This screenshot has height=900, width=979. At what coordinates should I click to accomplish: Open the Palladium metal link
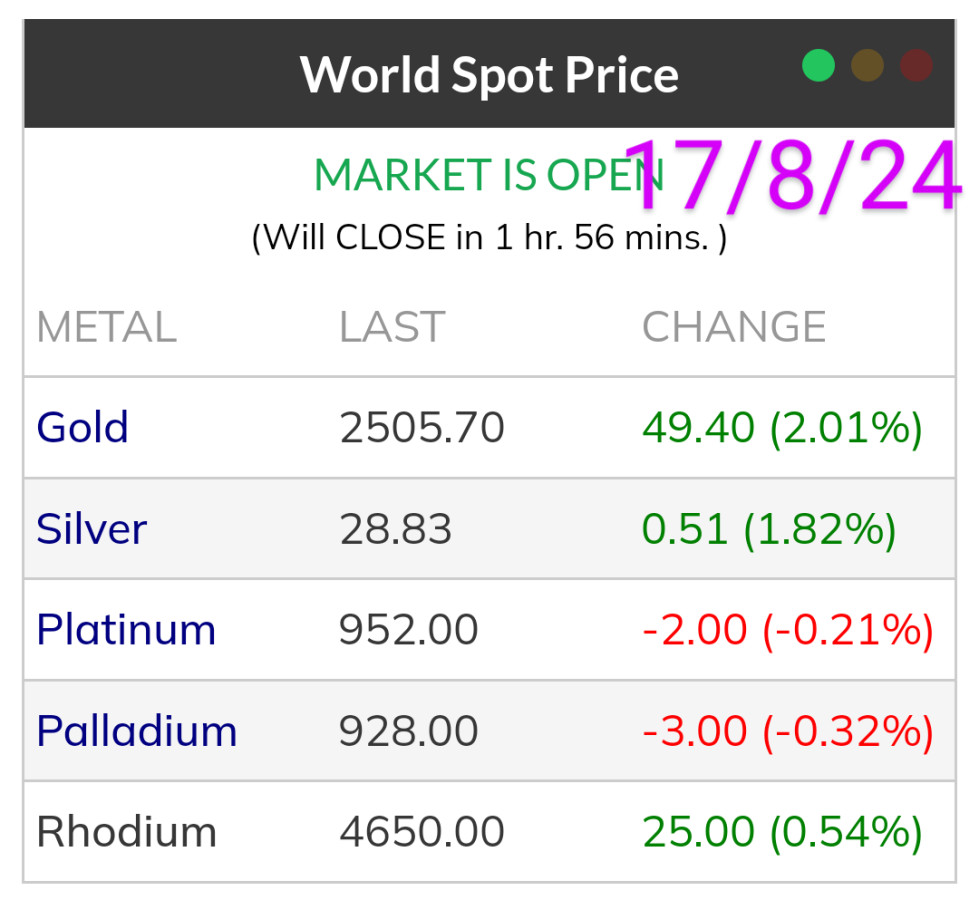point(137,731)
